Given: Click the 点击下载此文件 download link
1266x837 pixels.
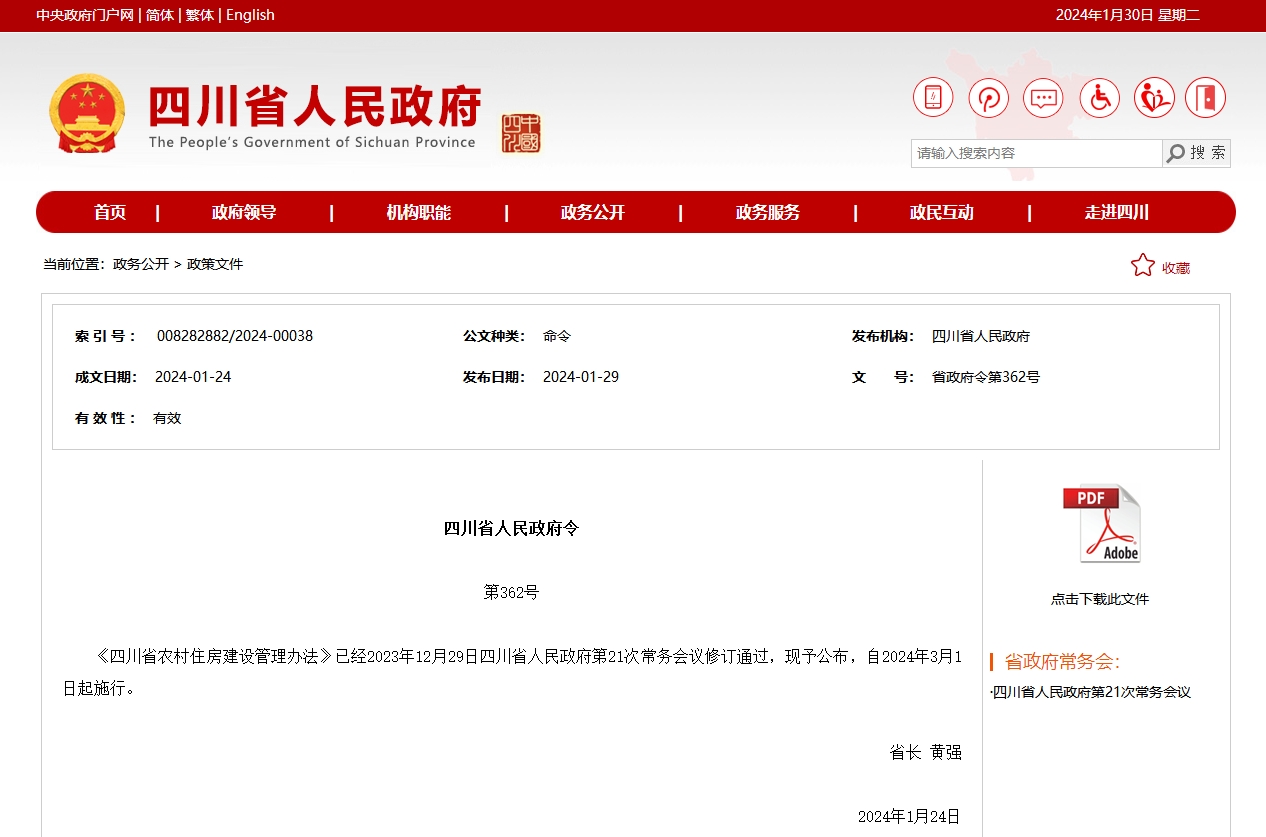Looking at the screenshot, I should pos(1100,598).
